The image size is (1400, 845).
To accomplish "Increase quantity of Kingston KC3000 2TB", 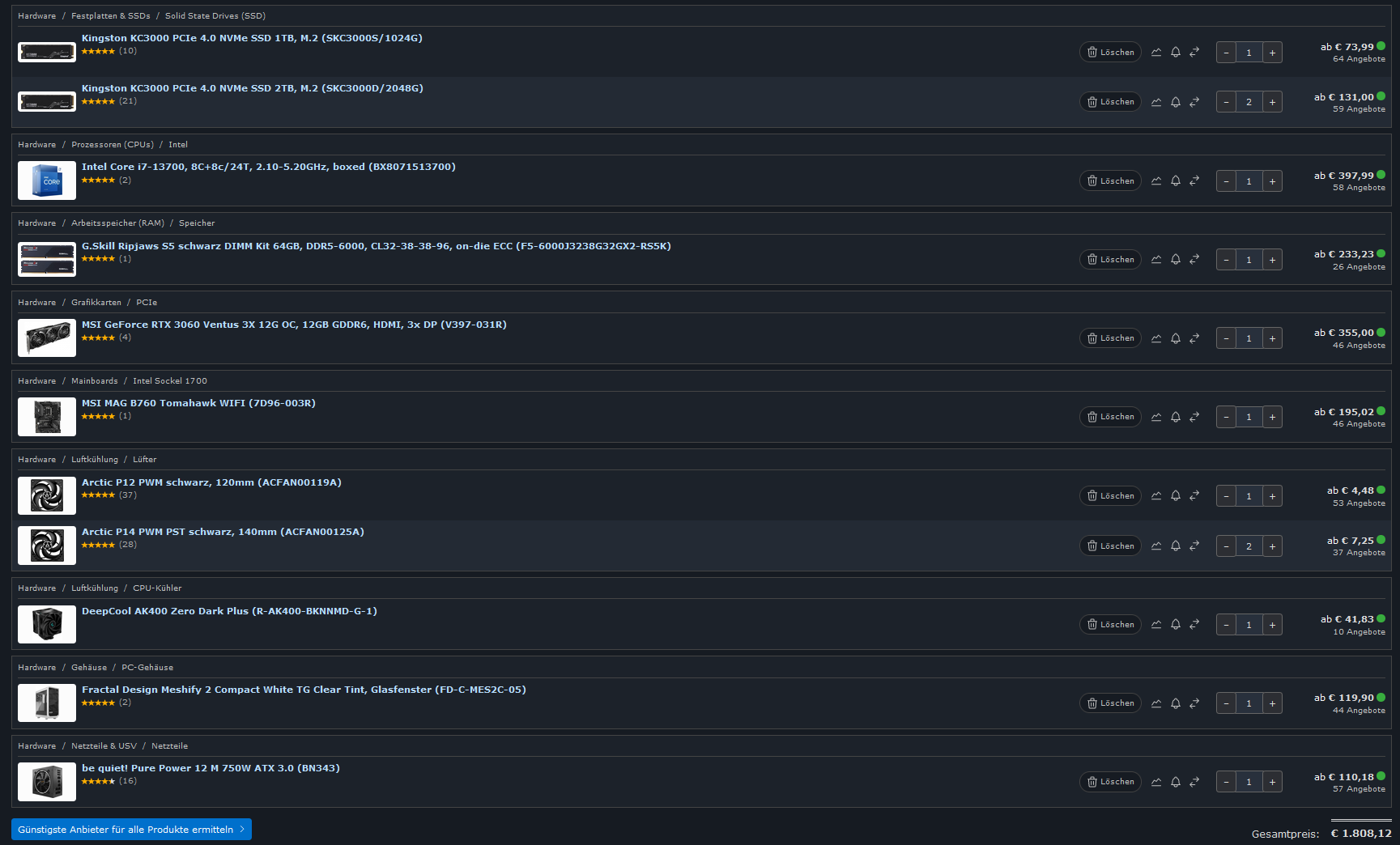I will point(1272,102).
